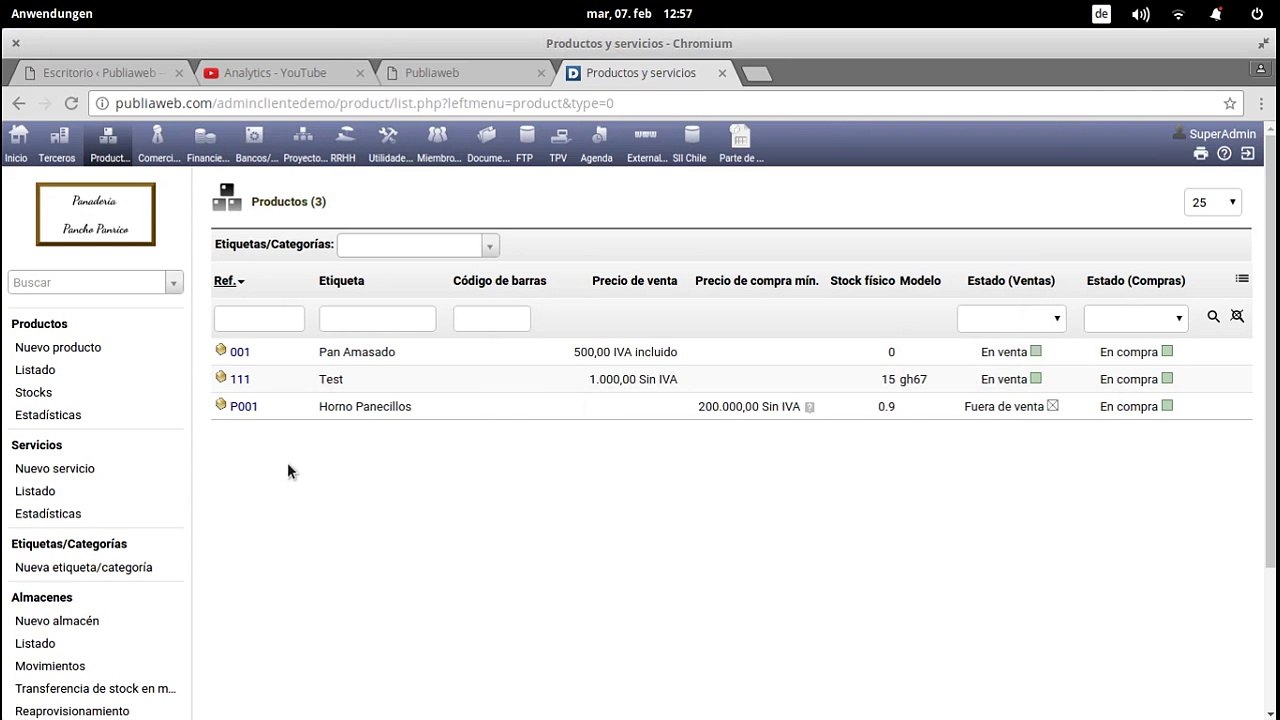
Task: Open the Etiquetas/Categorías filter dropdown
Action: click(418, 245)
